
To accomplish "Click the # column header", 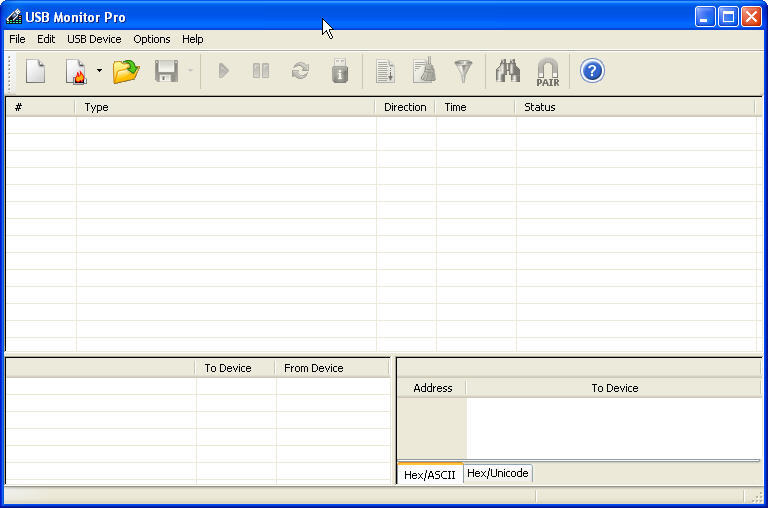I will (x=41, y=107).
